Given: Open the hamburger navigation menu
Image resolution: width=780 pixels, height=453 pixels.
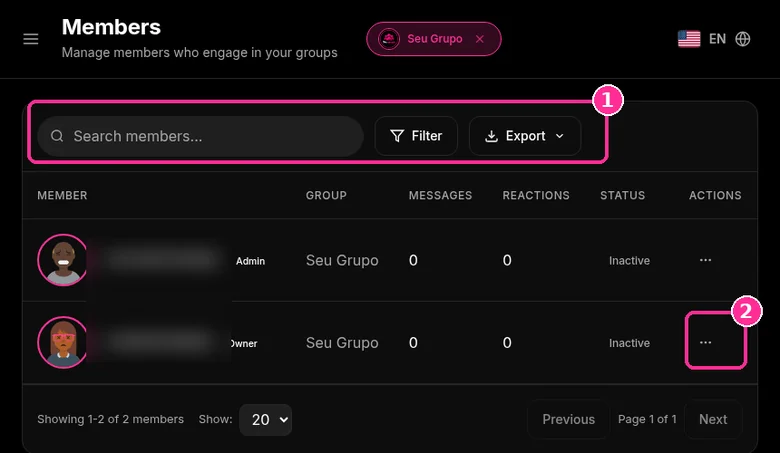Looking at the screenshot, I should pos(30,39).
